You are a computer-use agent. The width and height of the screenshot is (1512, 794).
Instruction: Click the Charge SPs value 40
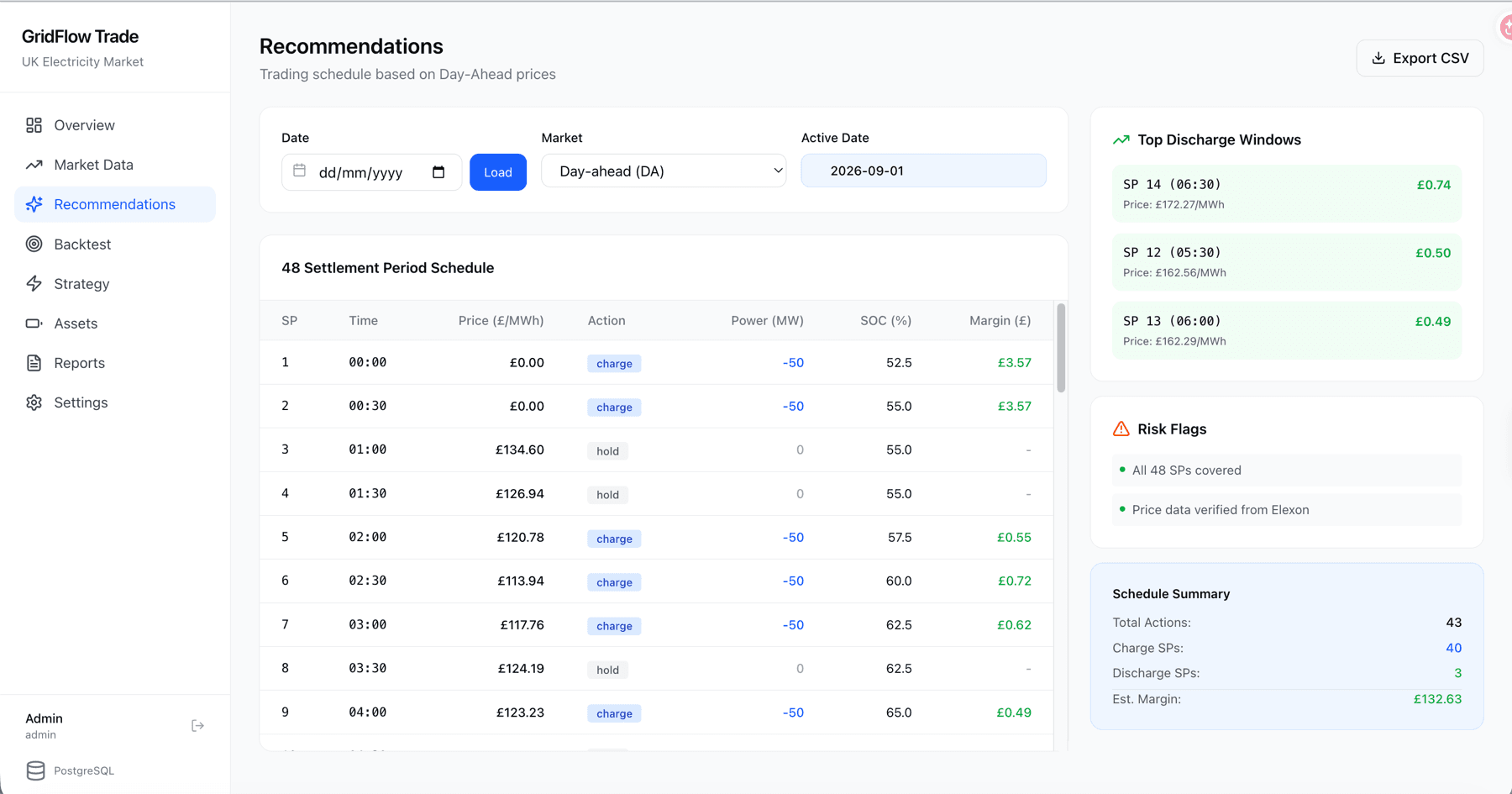[x=1453, y=648]
